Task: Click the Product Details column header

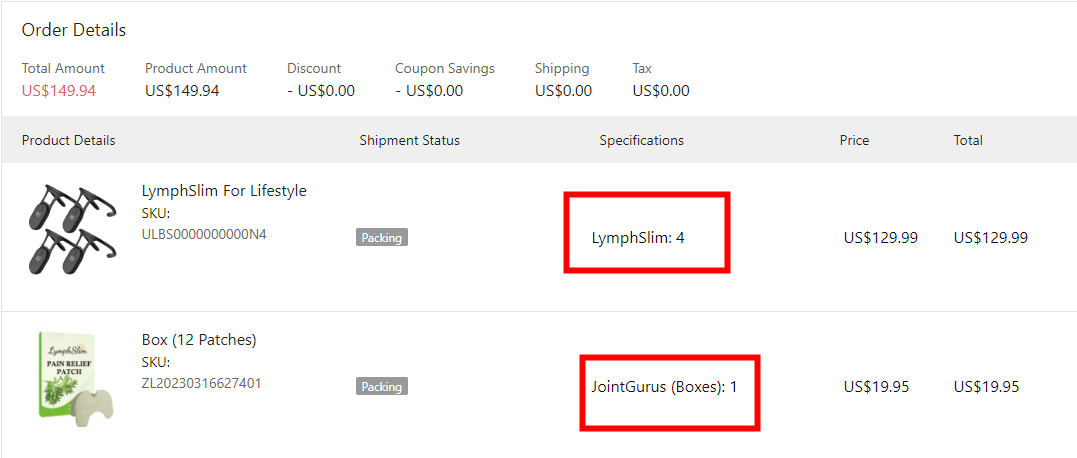Action: coord(69,141)
